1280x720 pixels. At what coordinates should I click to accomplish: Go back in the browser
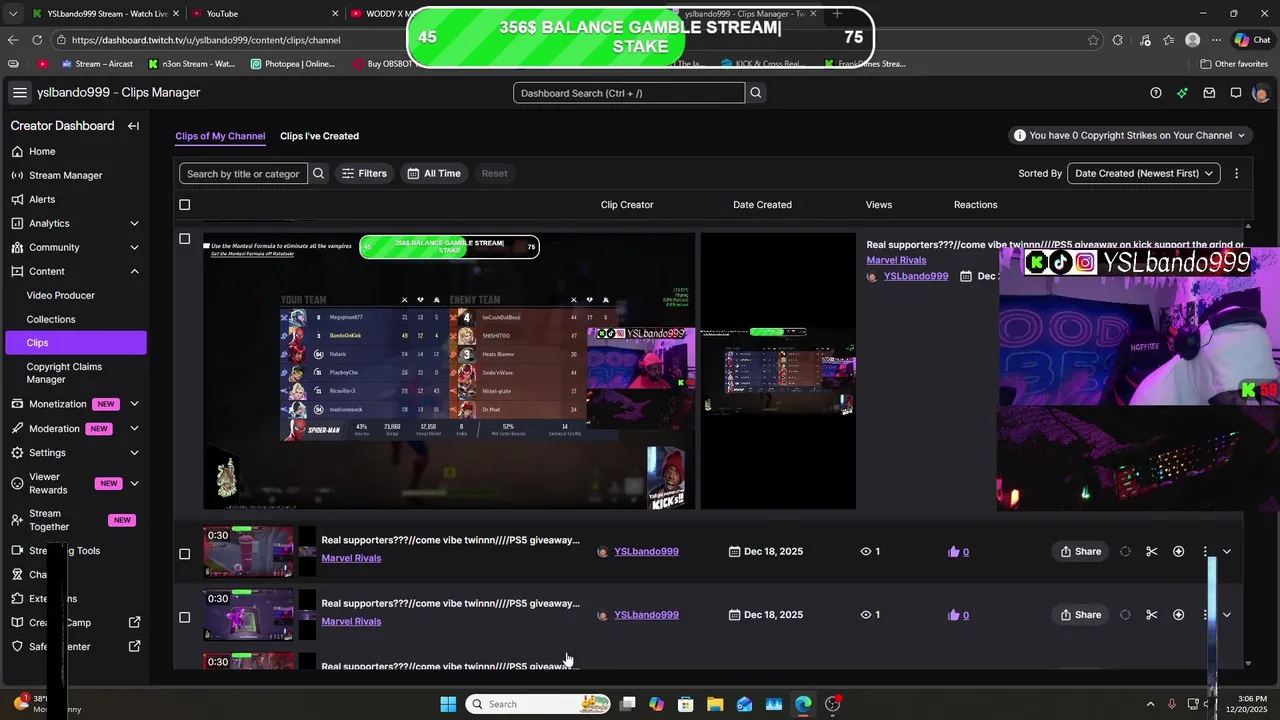pyautogui.click(x=13, y=40)
